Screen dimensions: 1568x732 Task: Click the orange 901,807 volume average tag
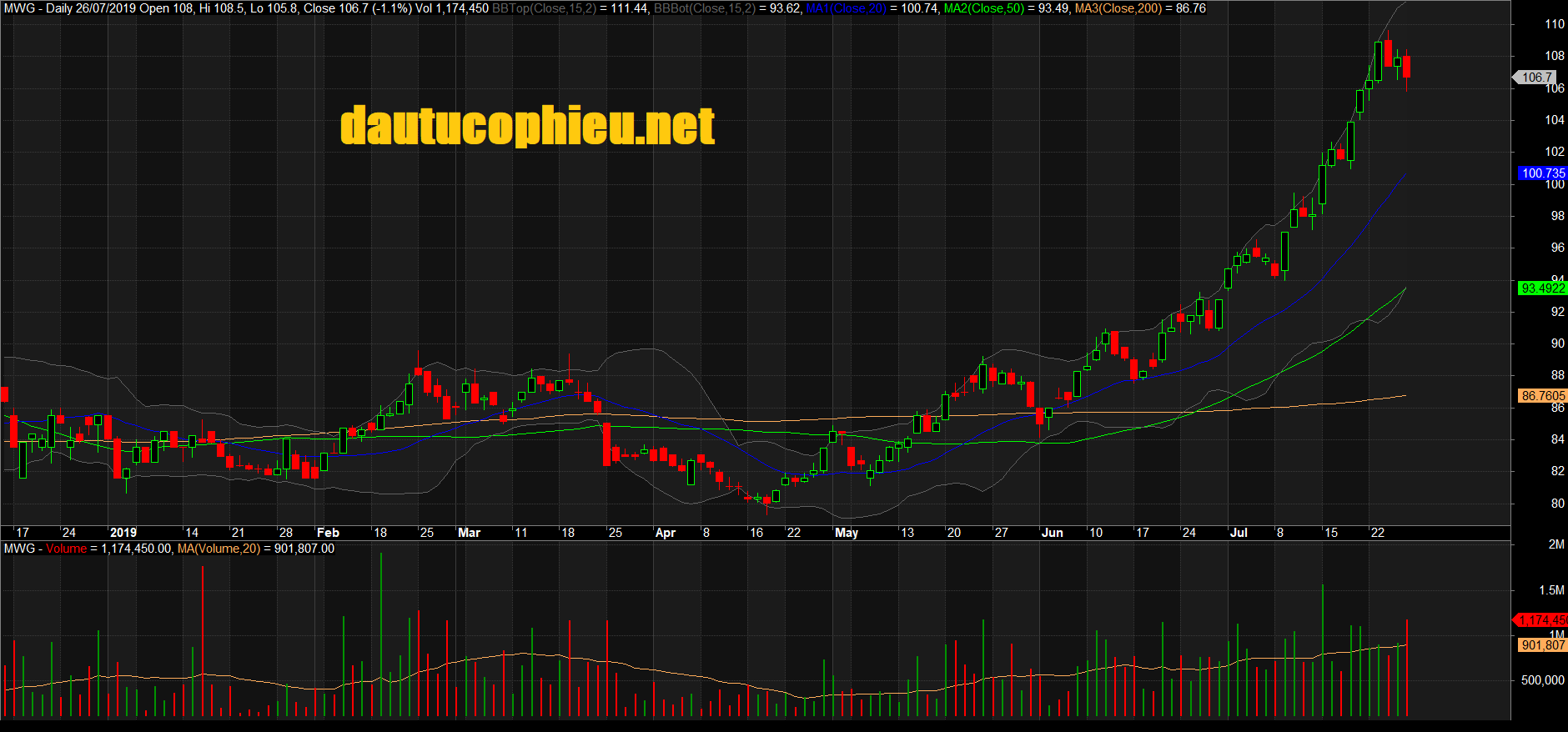point(1542,645)
